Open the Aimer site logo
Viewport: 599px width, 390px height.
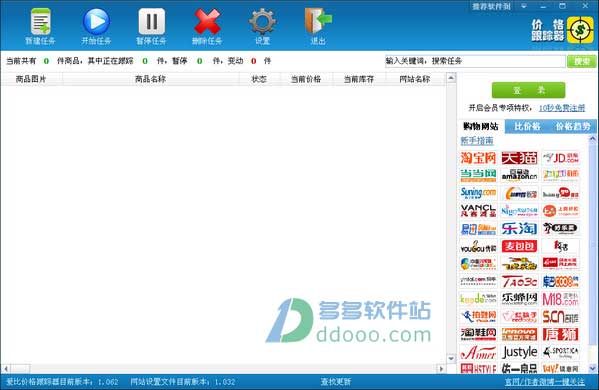click(x=478, y=352)
